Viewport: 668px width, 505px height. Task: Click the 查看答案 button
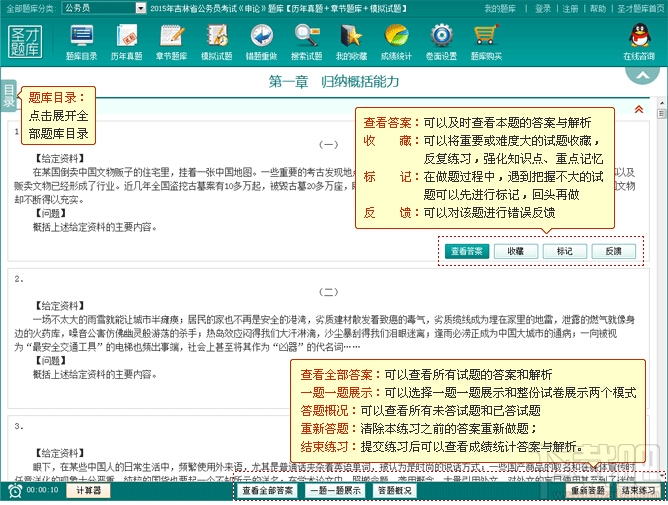point(467,251)
